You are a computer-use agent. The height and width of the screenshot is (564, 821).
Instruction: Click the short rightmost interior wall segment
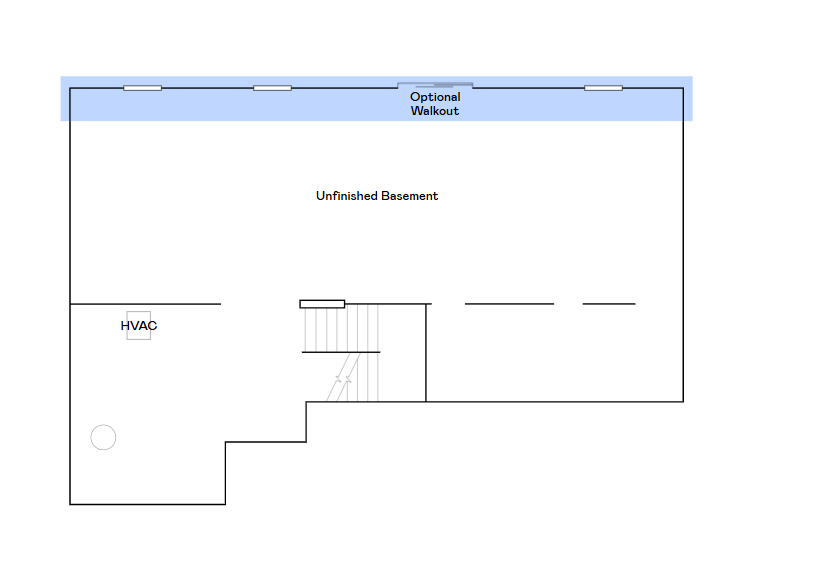(608, 304)
